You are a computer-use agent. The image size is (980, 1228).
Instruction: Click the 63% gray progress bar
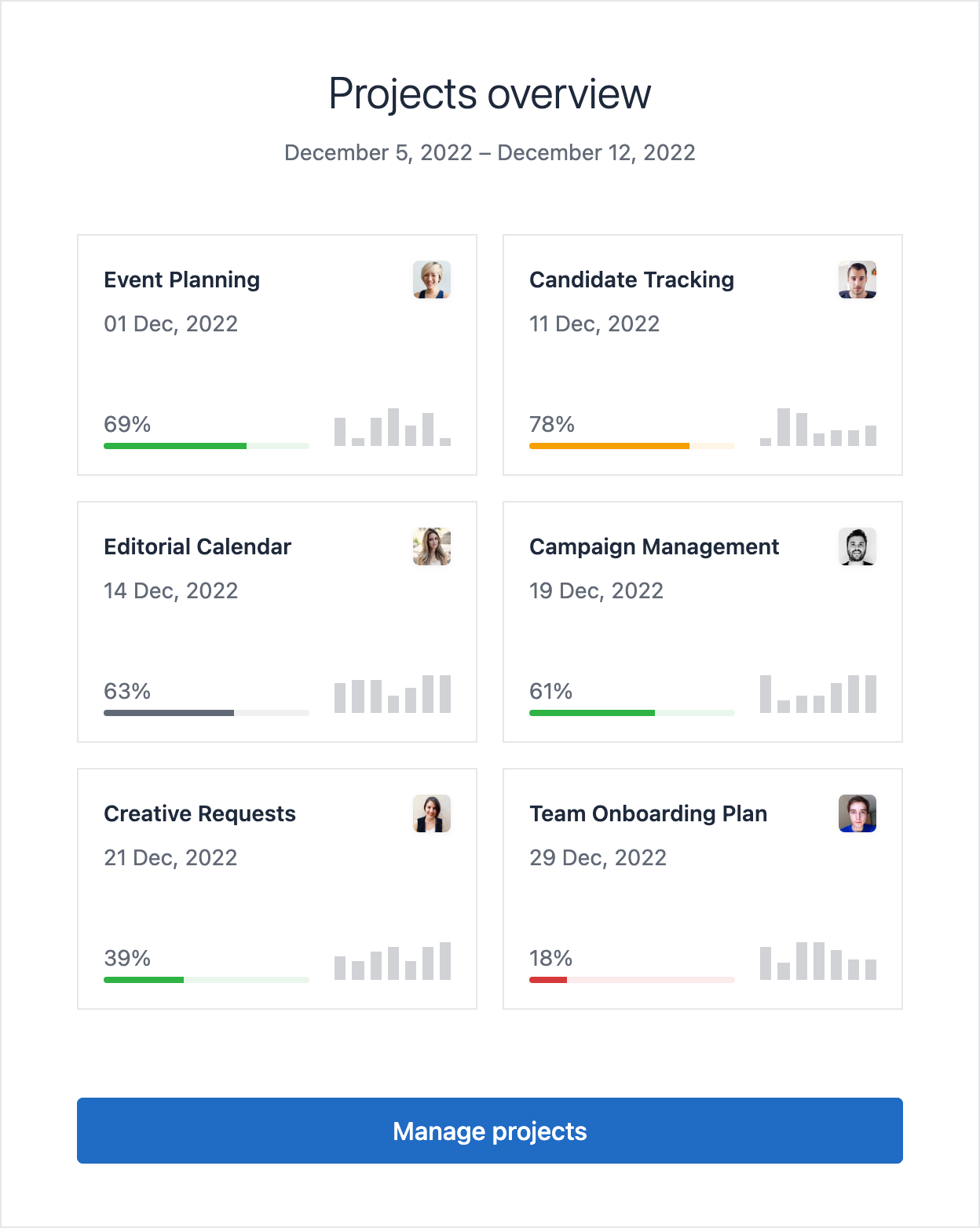207,713
